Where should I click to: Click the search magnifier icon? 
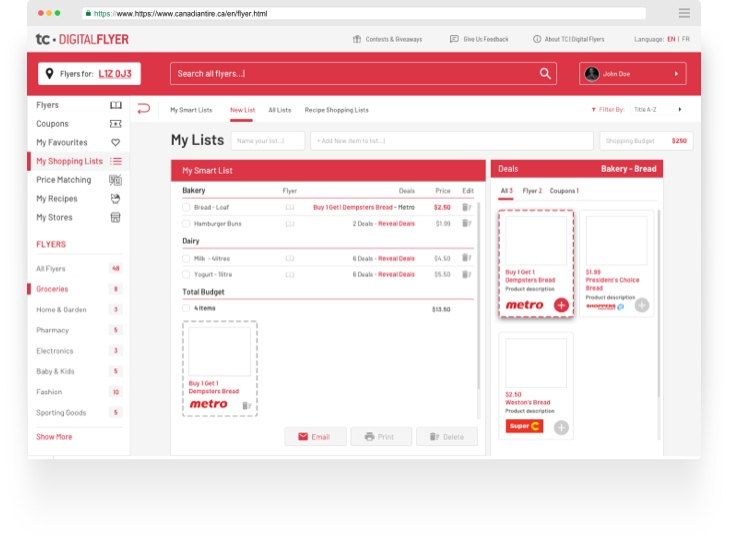545,74
